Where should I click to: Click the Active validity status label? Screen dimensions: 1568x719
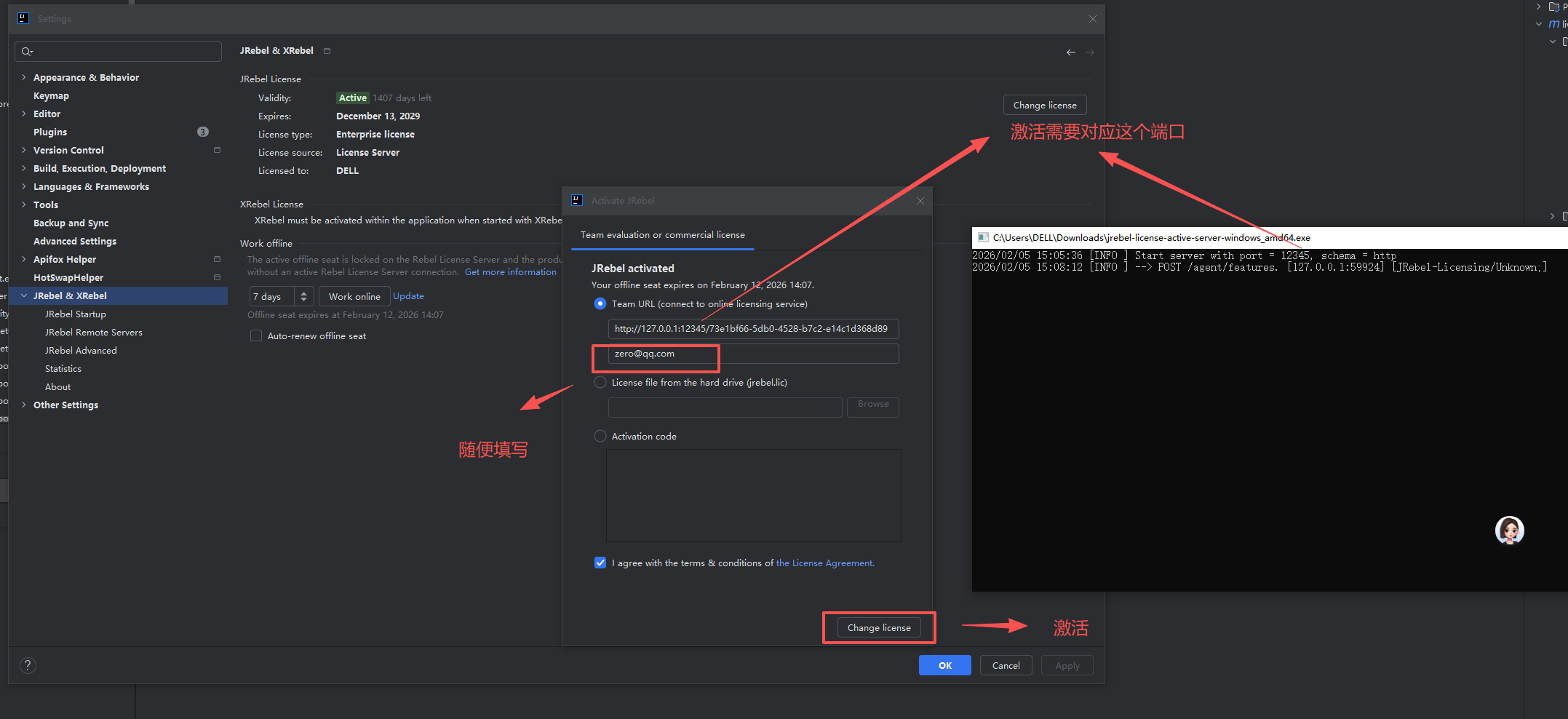click(x=353, y=98)
